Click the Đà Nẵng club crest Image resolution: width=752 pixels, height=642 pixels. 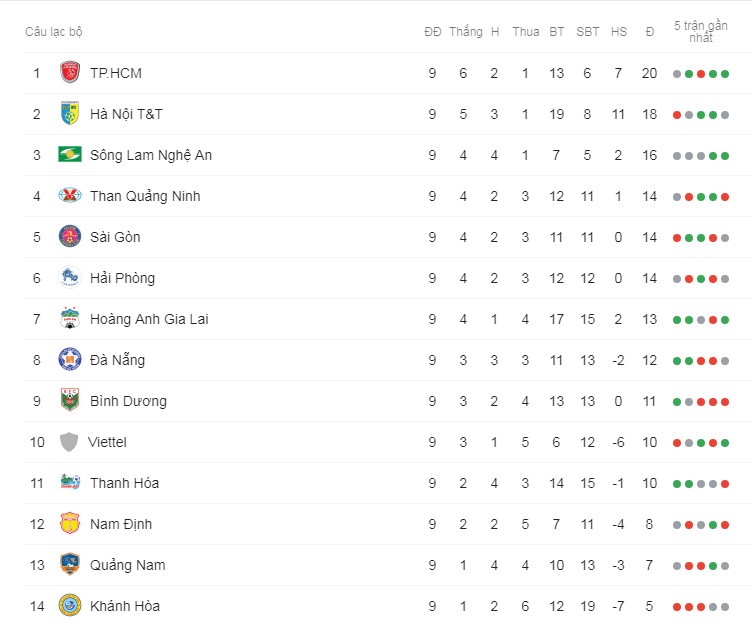click(x=70, y=360)
